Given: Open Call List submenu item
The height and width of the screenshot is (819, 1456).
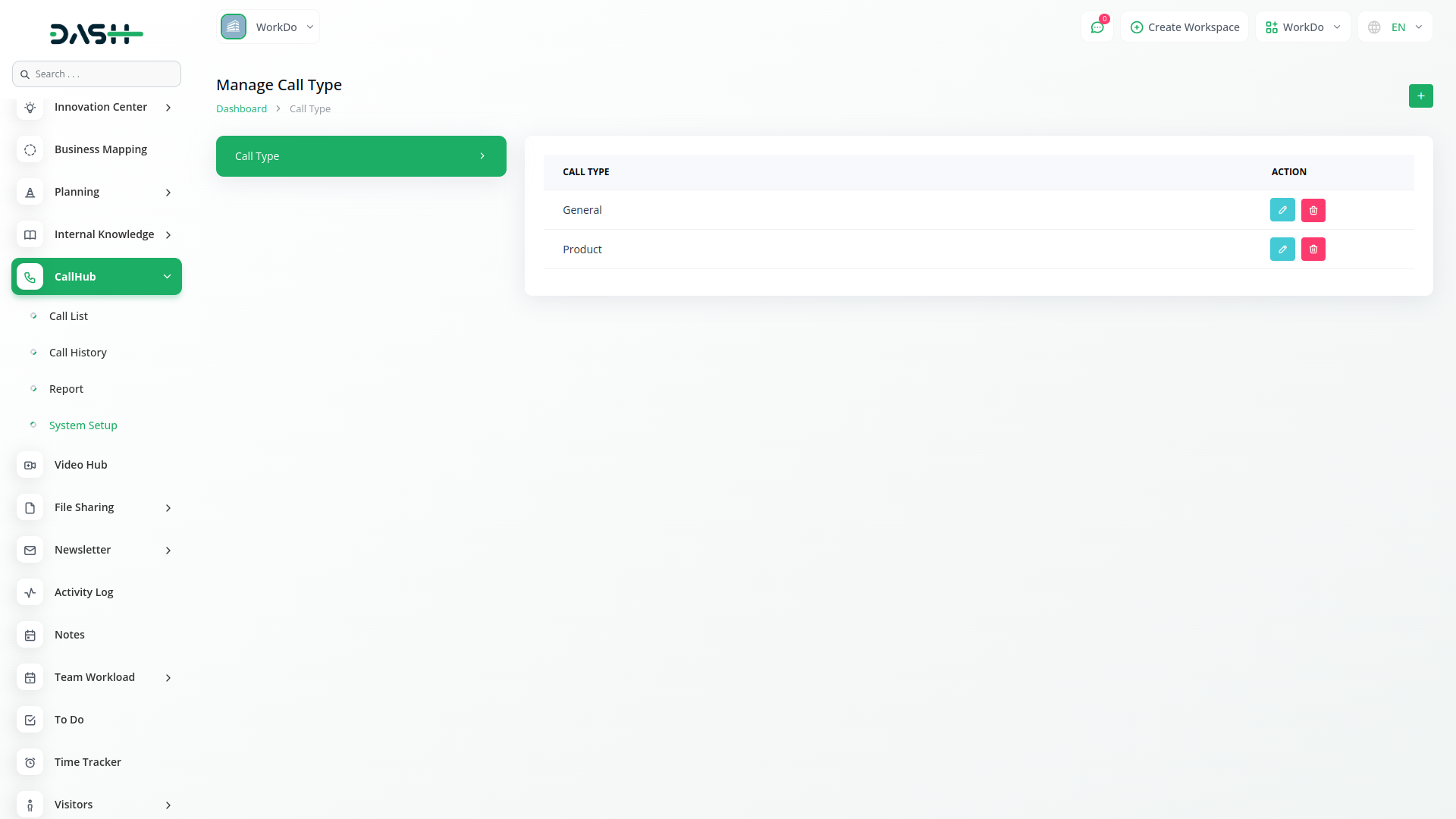Looking at the screenshot, I should [x=68, y=316].
